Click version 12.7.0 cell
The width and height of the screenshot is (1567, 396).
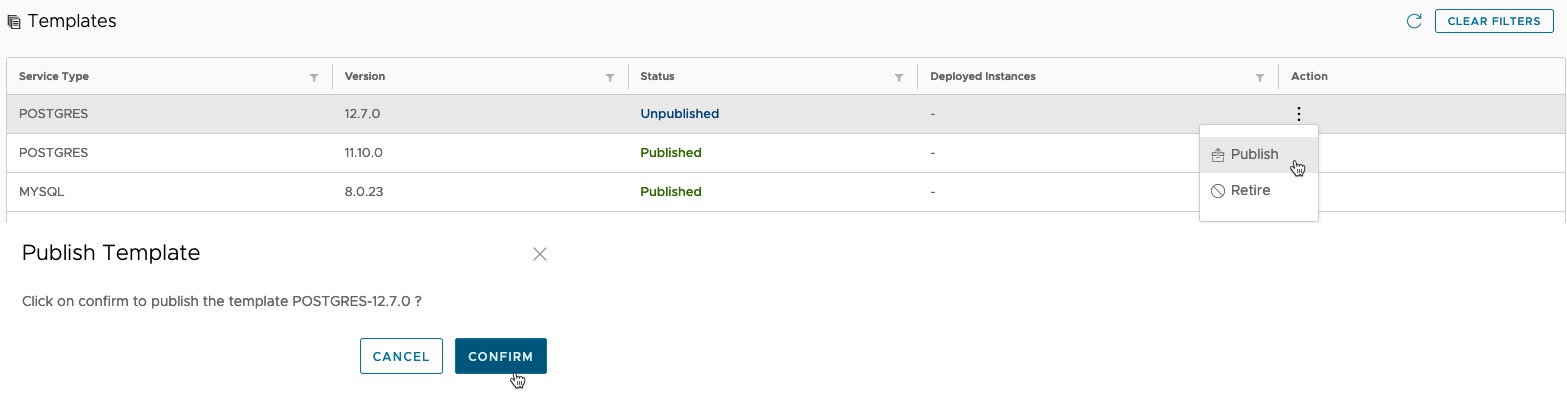[362, 114]
